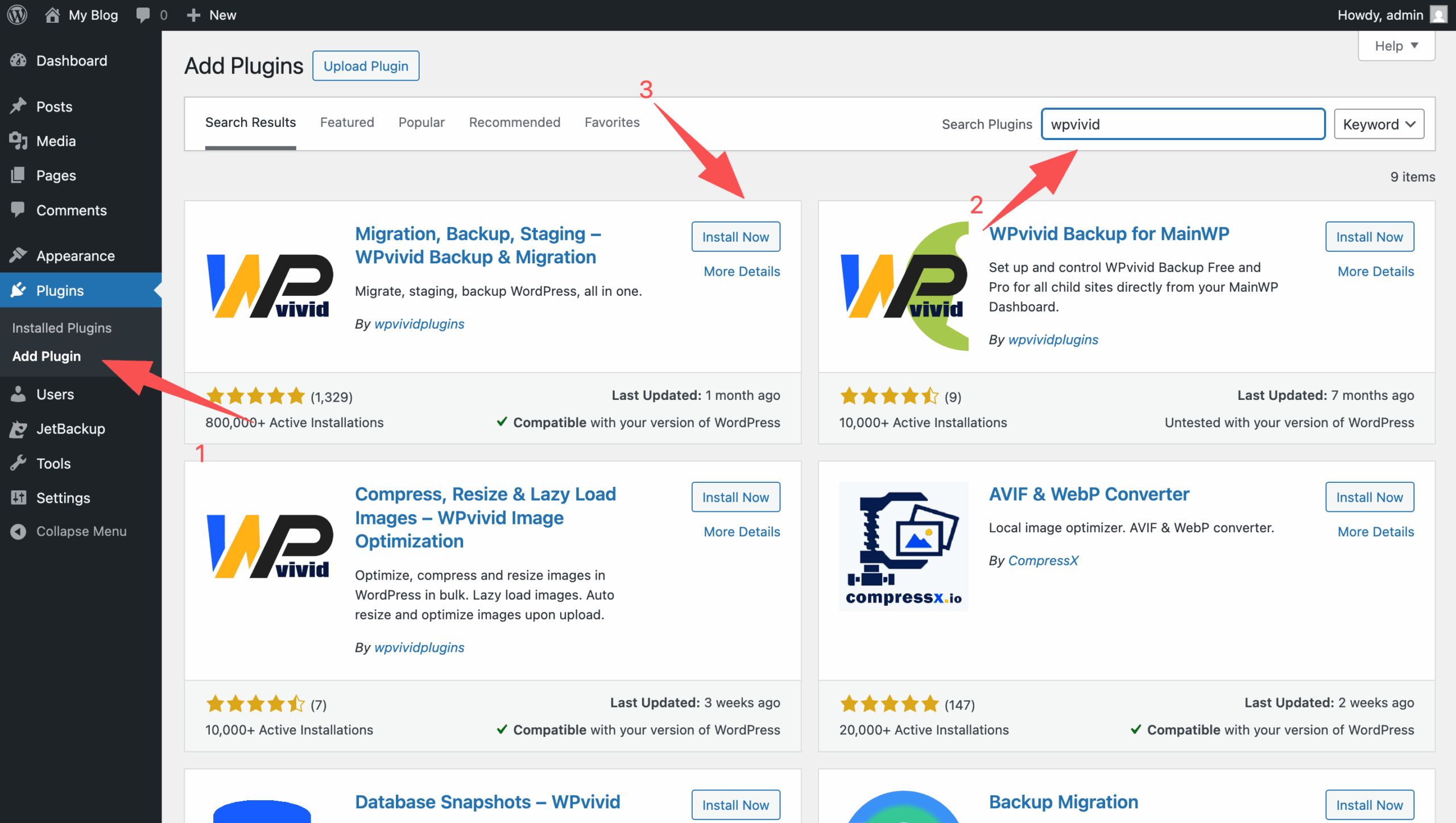Screen dimensions: 1456x823
Task: Click the WordPress logo icon
Action: pos(17,15)
